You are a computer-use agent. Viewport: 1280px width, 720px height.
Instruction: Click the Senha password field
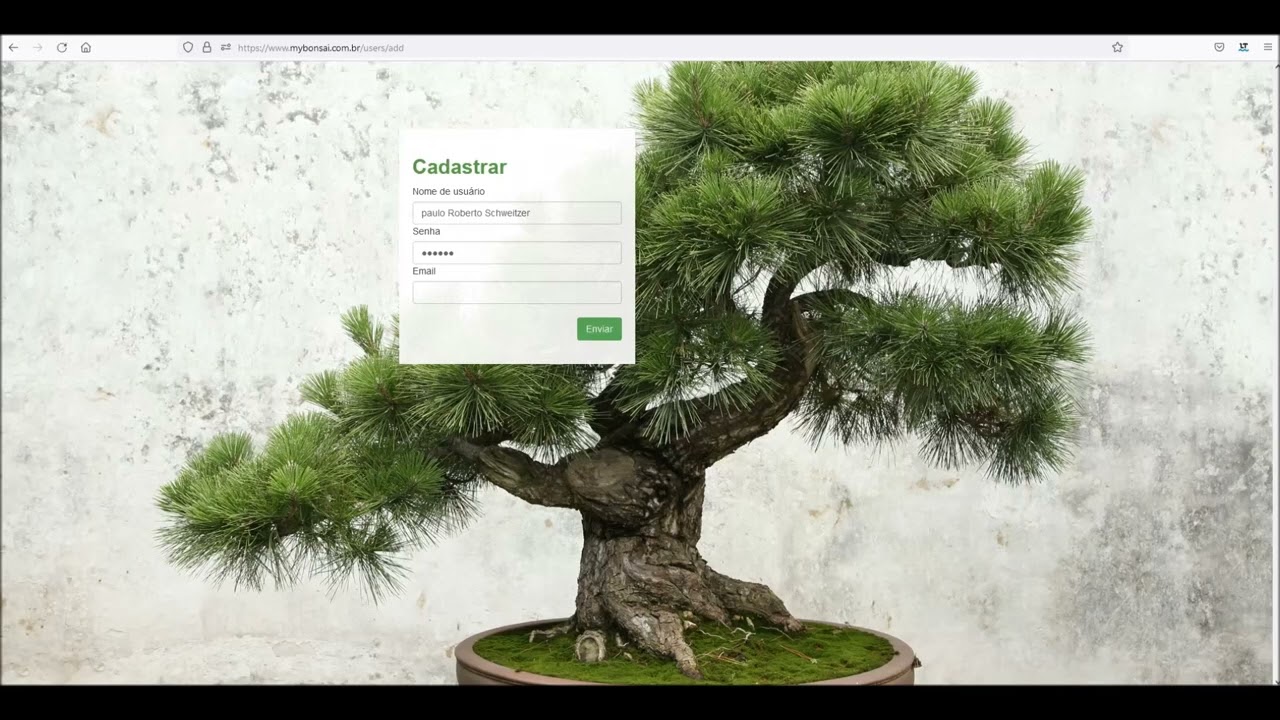pos(517,253)
